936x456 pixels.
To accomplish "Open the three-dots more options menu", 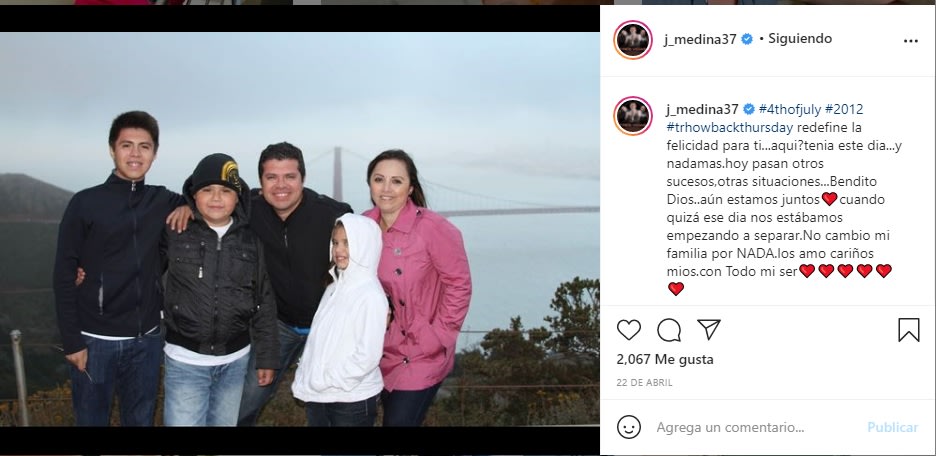I will point(910,41).
